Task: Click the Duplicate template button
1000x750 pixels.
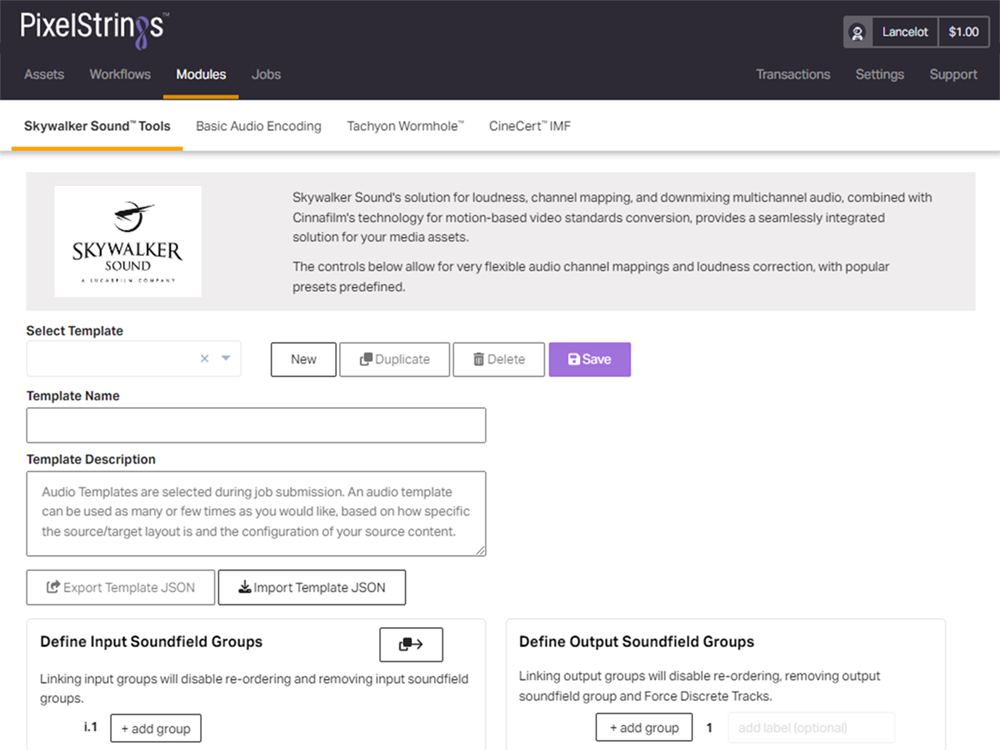Action: [x=394, y=360]
